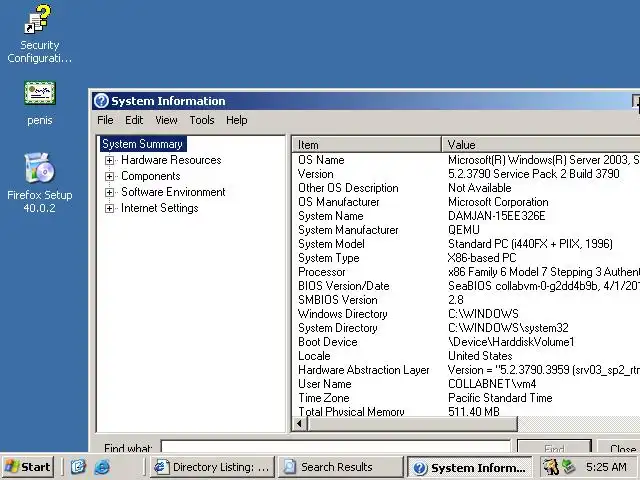Select the System Directory row
The height and width of the screenshot is (480, 640).
click(466, 327)
